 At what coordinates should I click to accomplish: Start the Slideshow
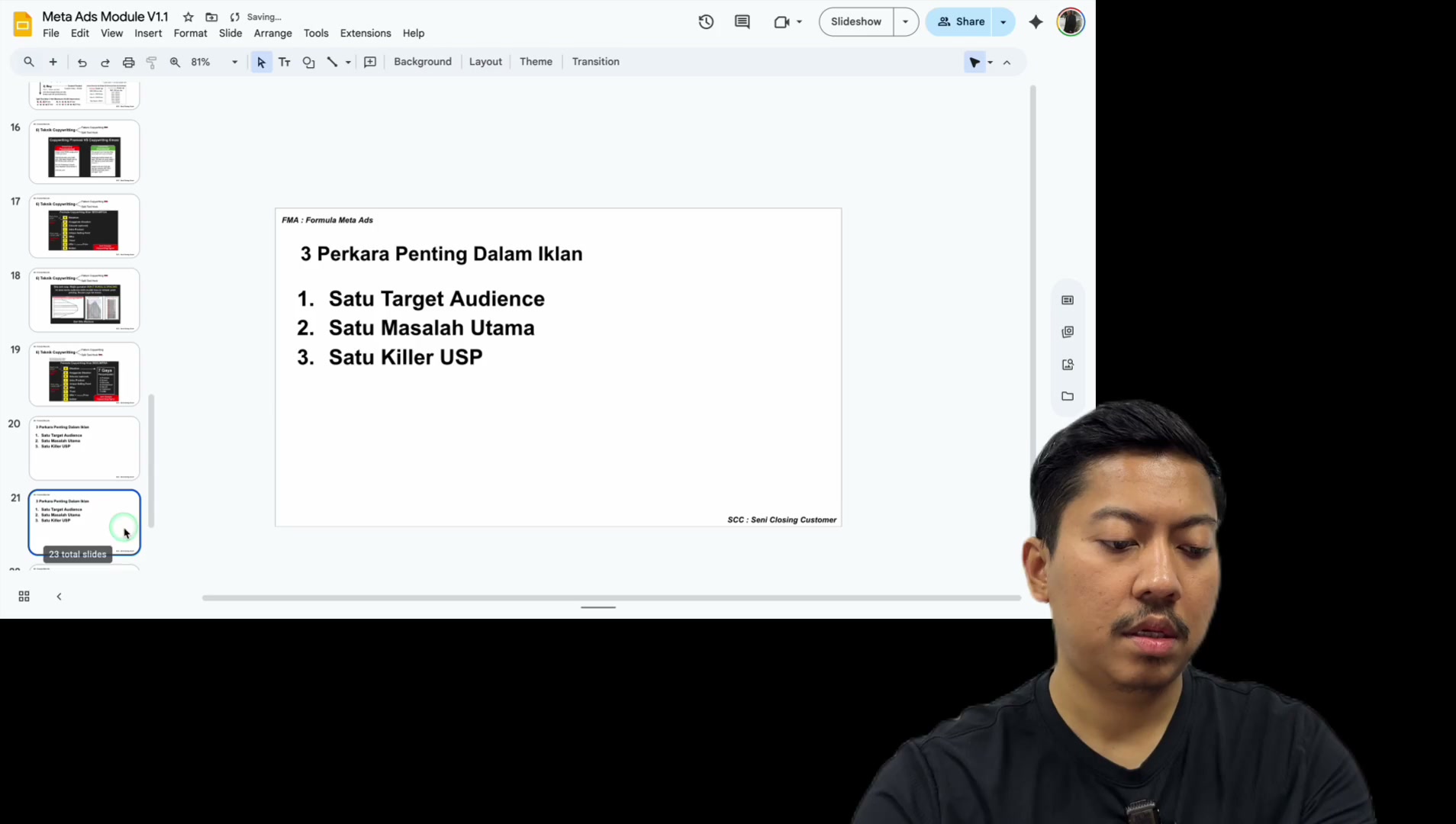click(x=856, y=22)
